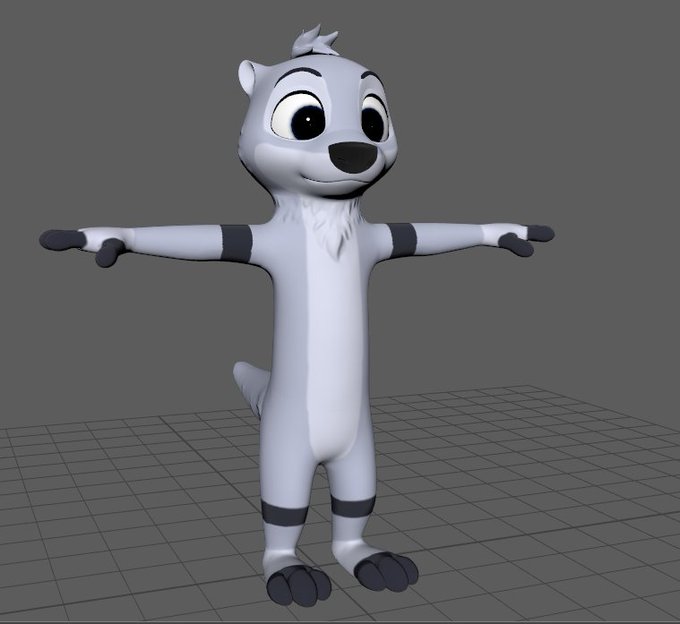This screenshot has height=624, width=680.
Task: Click the dark stripe on the screen-left arm
Action: [236, 243]
